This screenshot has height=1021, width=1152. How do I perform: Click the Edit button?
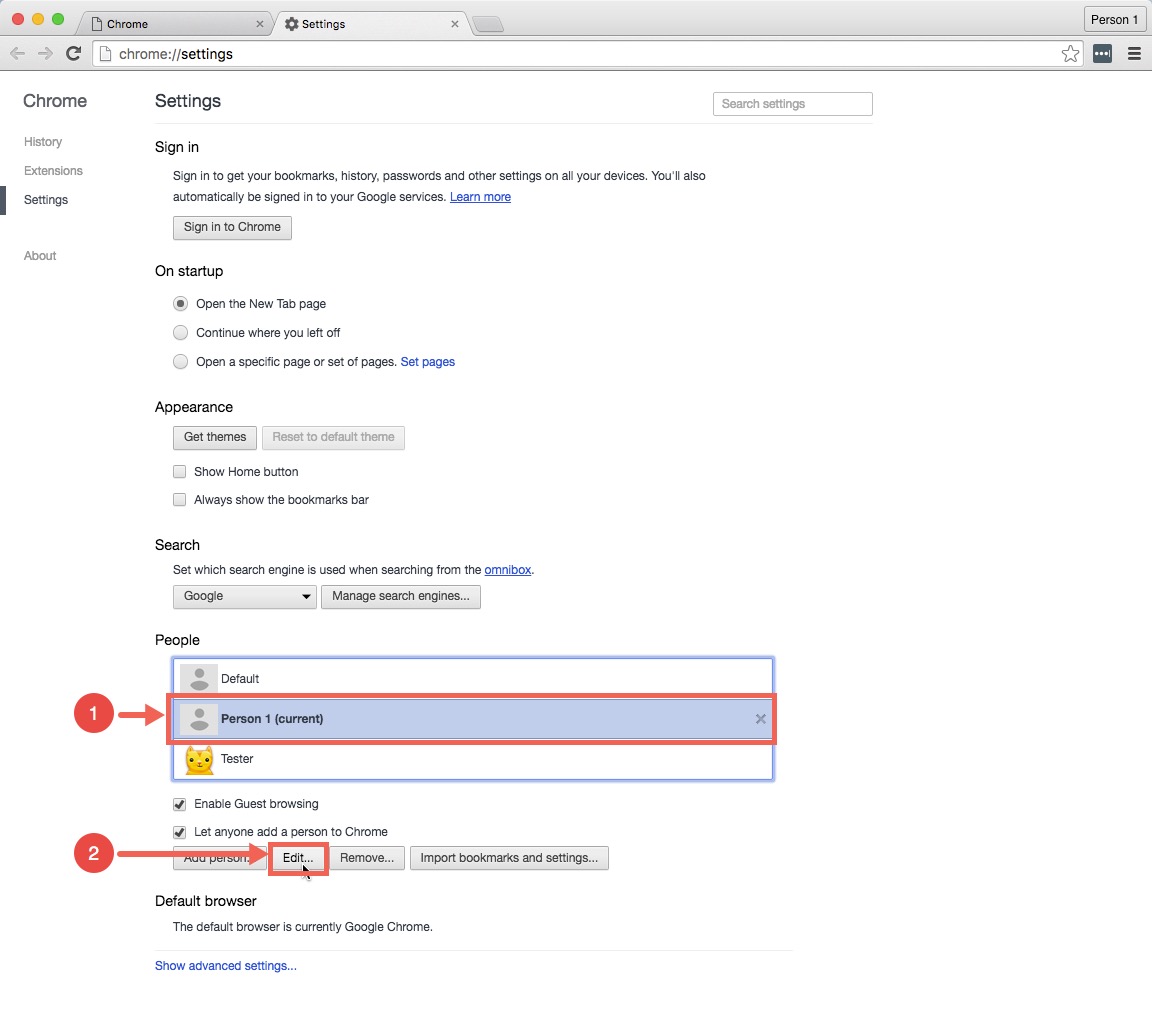point(298,858)
